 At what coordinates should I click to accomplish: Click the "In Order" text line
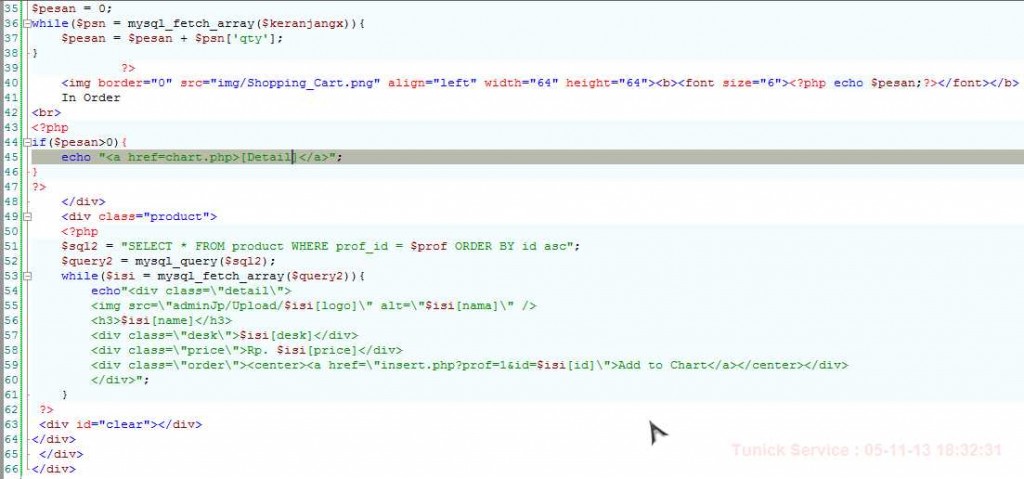(x=91, y=98)
